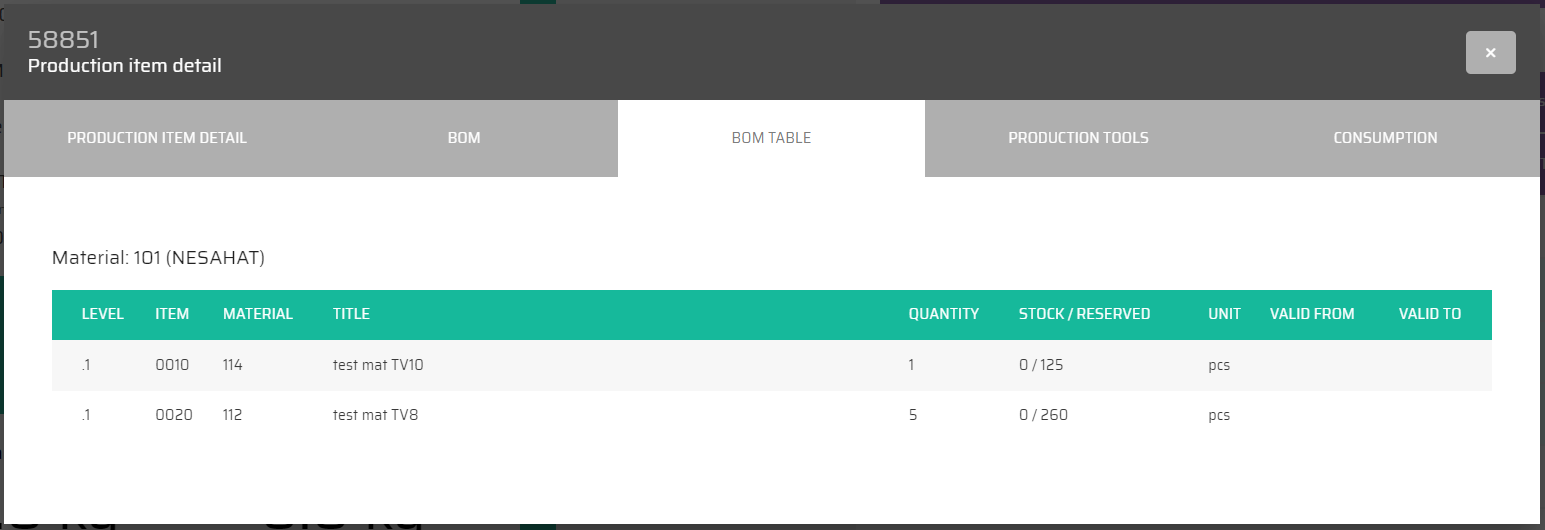Click item number 0010 in the table

click(x=172, y=365)
